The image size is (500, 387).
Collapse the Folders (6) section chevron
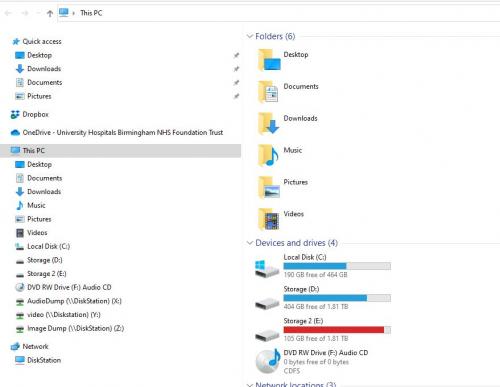(250, 36)
